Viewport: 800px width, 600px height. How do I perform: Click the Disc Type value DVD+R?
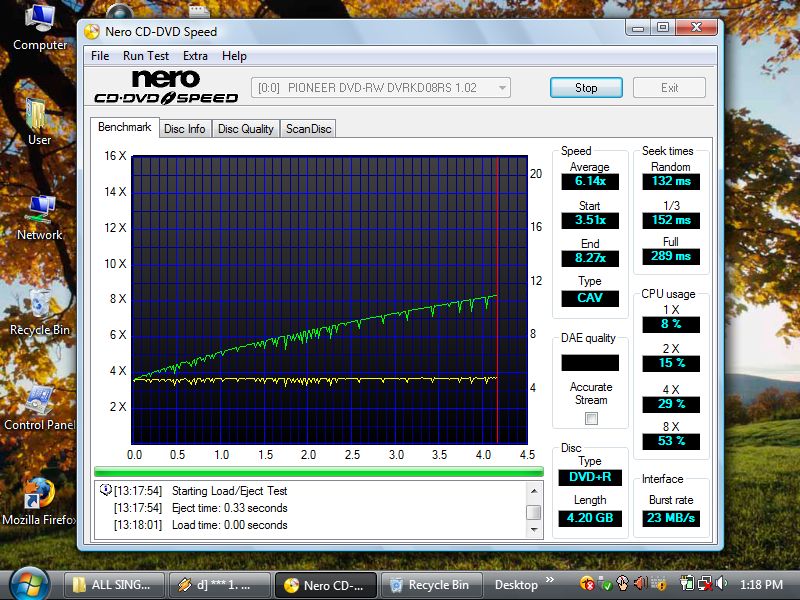[x=590, y=477]
